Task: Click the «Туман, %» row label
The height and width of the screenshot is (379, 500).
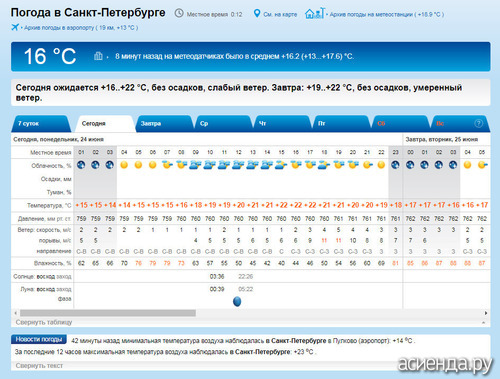Action: 59,192
